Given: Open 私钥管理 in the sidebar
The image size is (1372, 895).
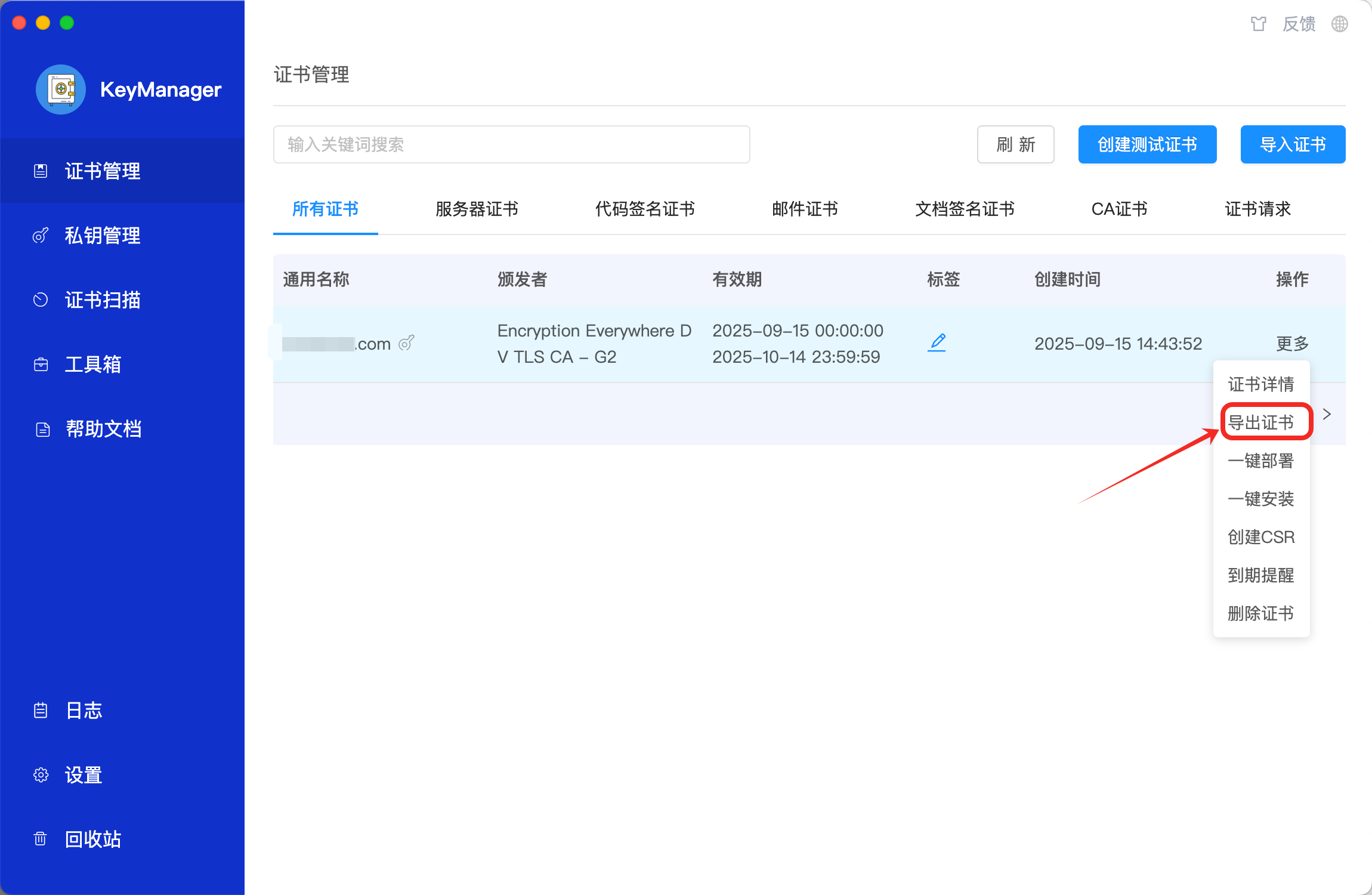Looking at the screenshot, I should click(103, 235).
